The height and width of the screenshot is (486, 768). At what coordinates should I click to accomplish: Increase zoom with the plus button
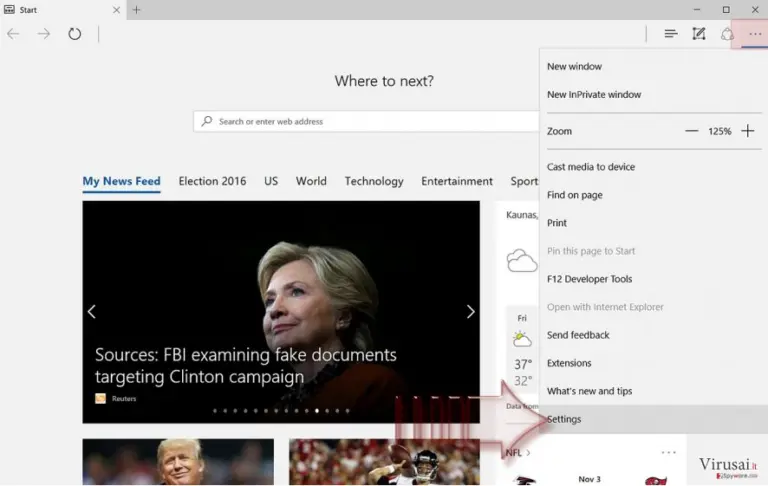tap(747, 131)
